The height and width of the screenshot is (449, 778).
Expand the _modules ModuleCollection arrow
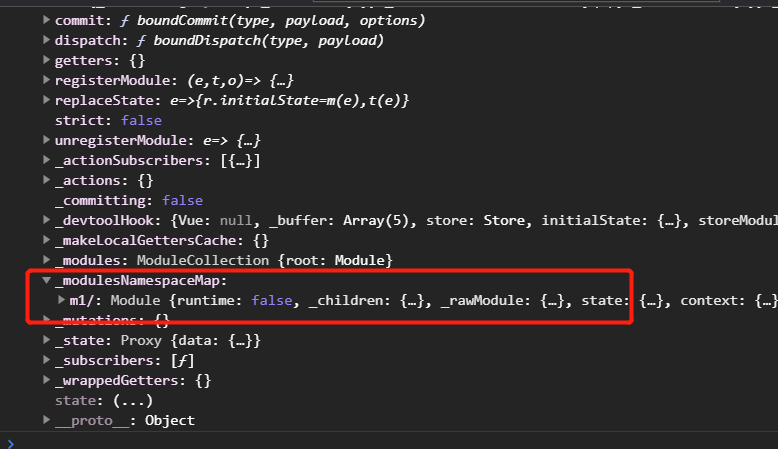point(47,259)
